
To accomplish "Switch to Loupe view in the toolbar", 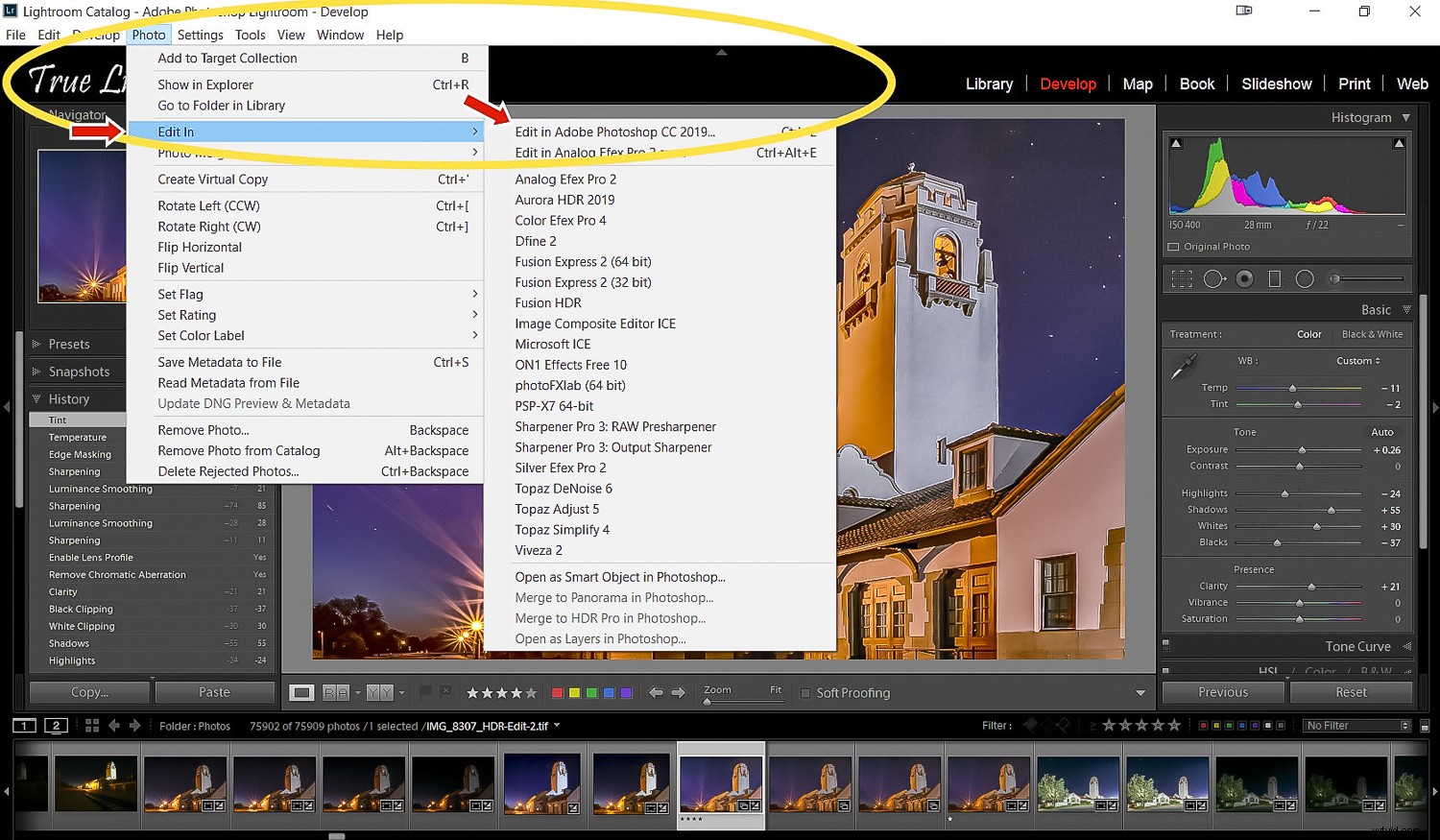I will click(301, 692).
